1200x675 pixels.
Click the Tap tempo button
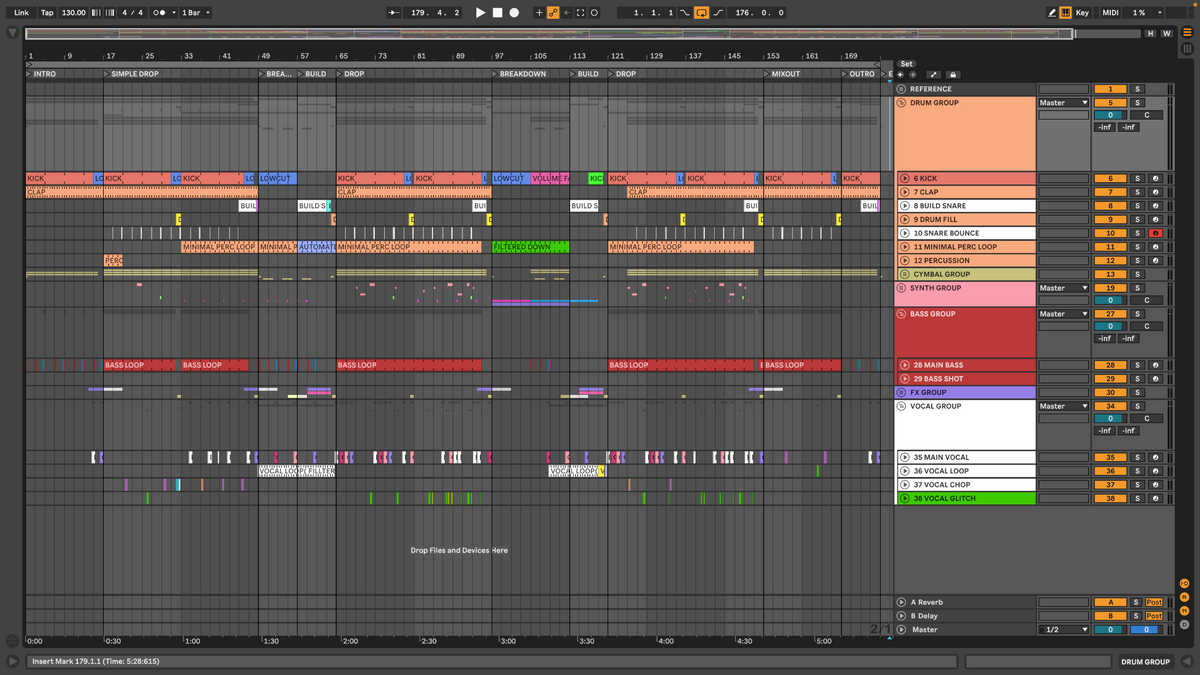click(x=47, y=13)
